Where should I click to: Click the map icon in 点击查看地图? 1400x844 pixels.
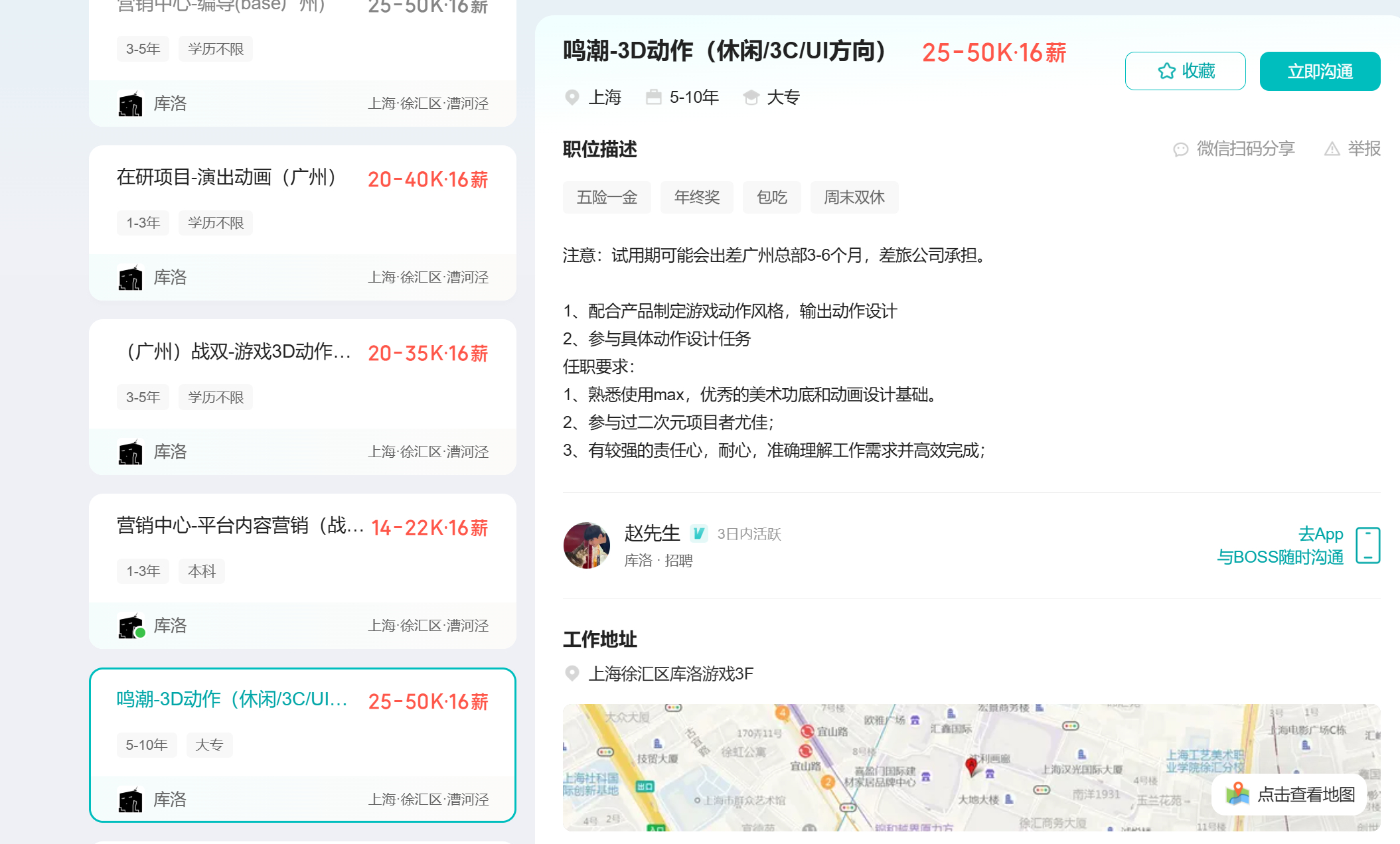click(x=1237, y=794)
